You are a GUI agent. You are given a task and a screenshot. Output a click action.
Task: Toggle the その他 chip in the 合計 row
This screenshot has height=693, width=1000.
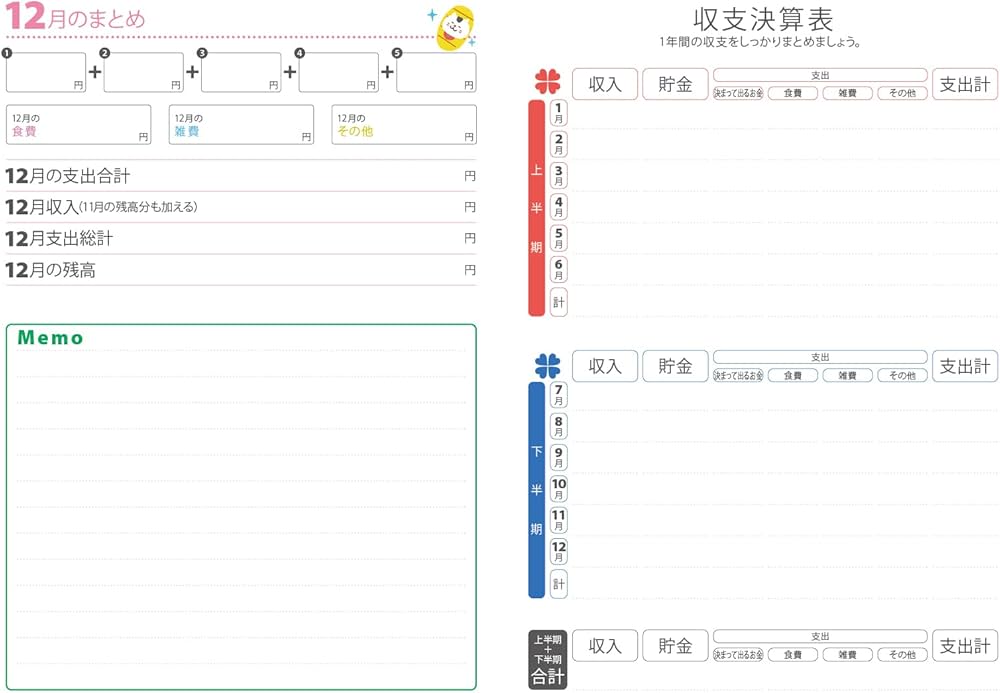point(902,655)
